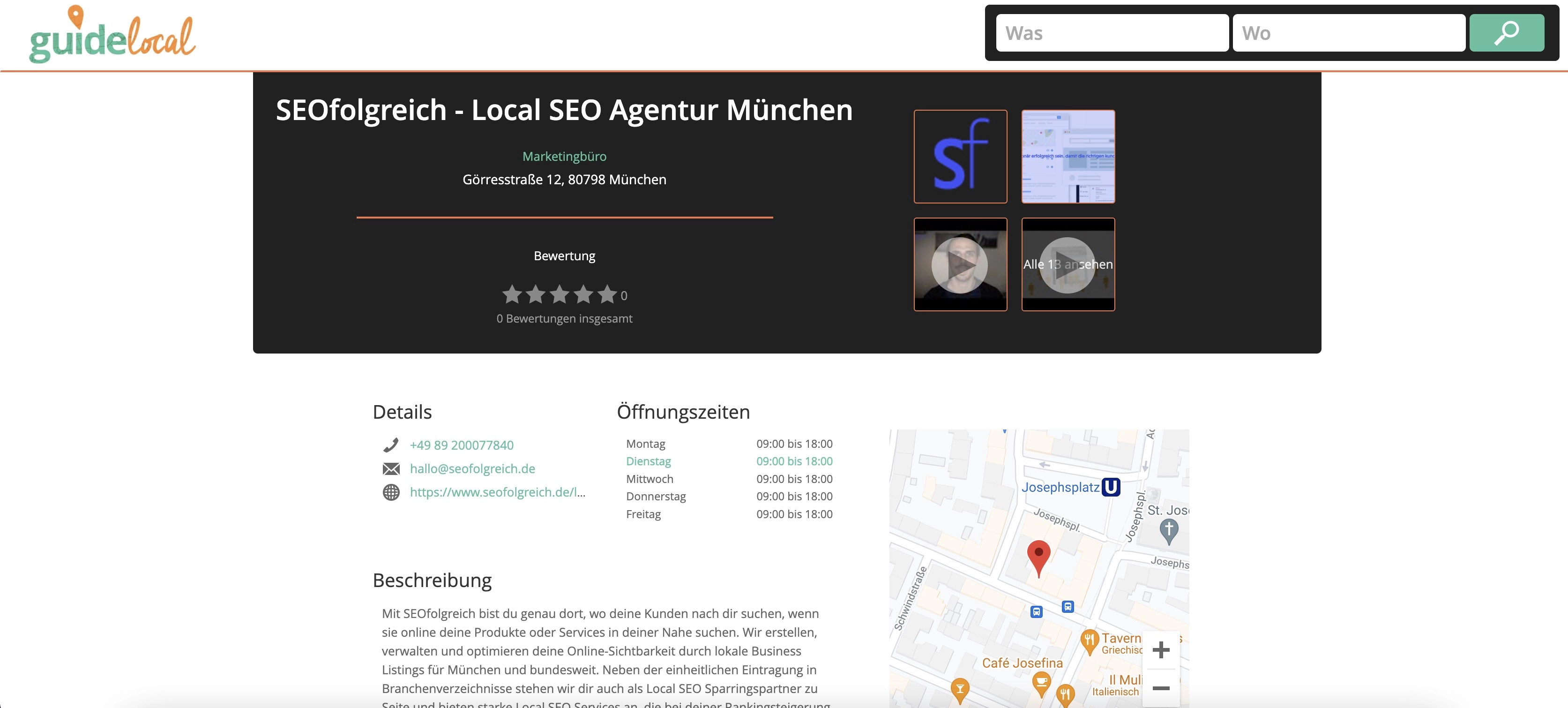1568x708 pixels.
Task: Click the 'Mittwoch' opening hours row
Action: click(x=729, y=479)
